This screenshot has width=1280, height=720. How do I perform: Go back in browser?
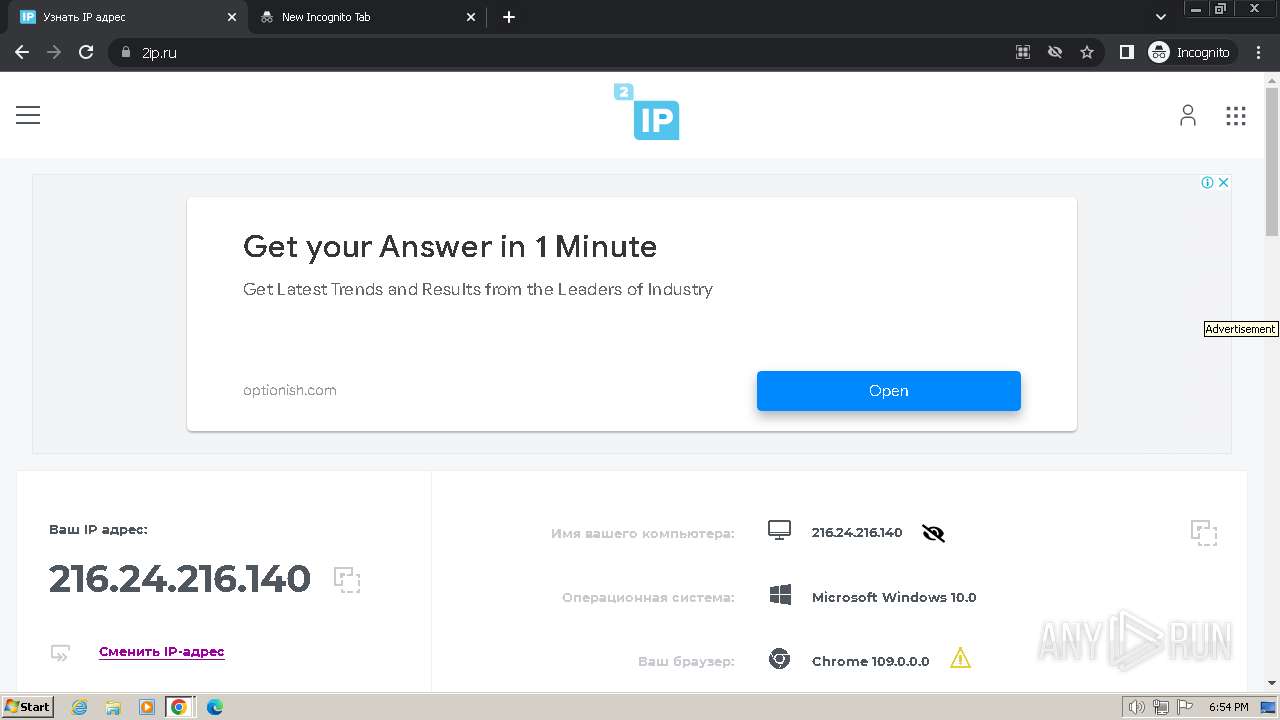22,52
